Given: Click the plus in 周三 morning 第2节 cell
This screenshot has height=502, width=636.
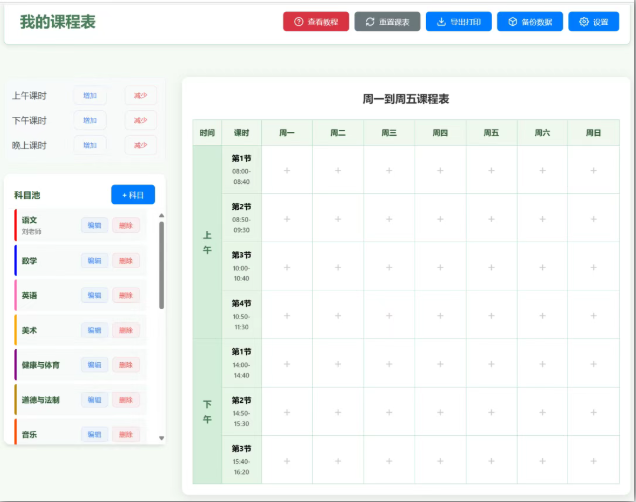Looking at the screenshot, I should [x=389, y=219].
